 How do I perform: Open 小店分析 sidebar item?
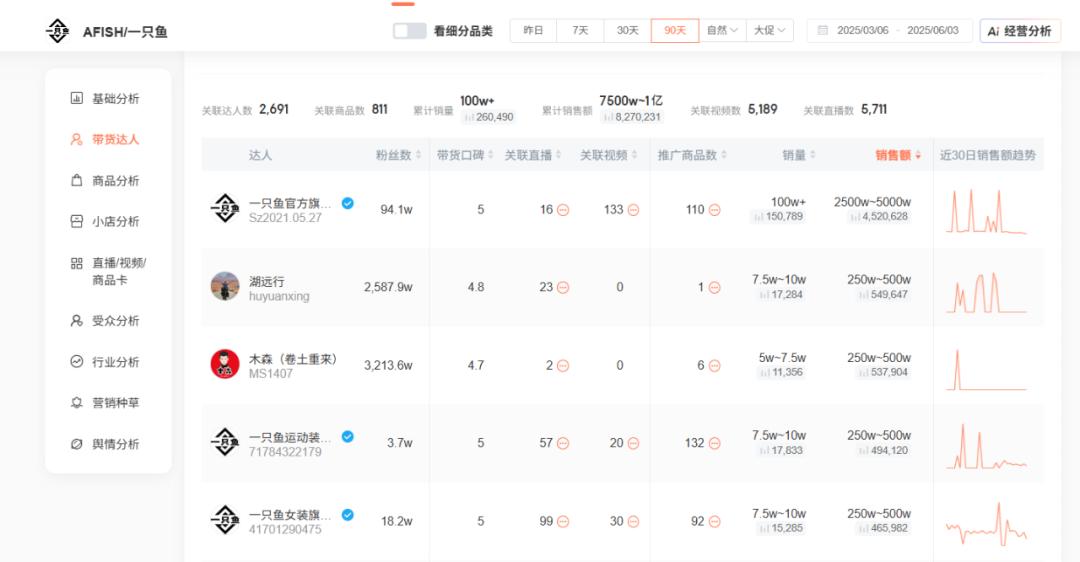(x=105, y=221)
